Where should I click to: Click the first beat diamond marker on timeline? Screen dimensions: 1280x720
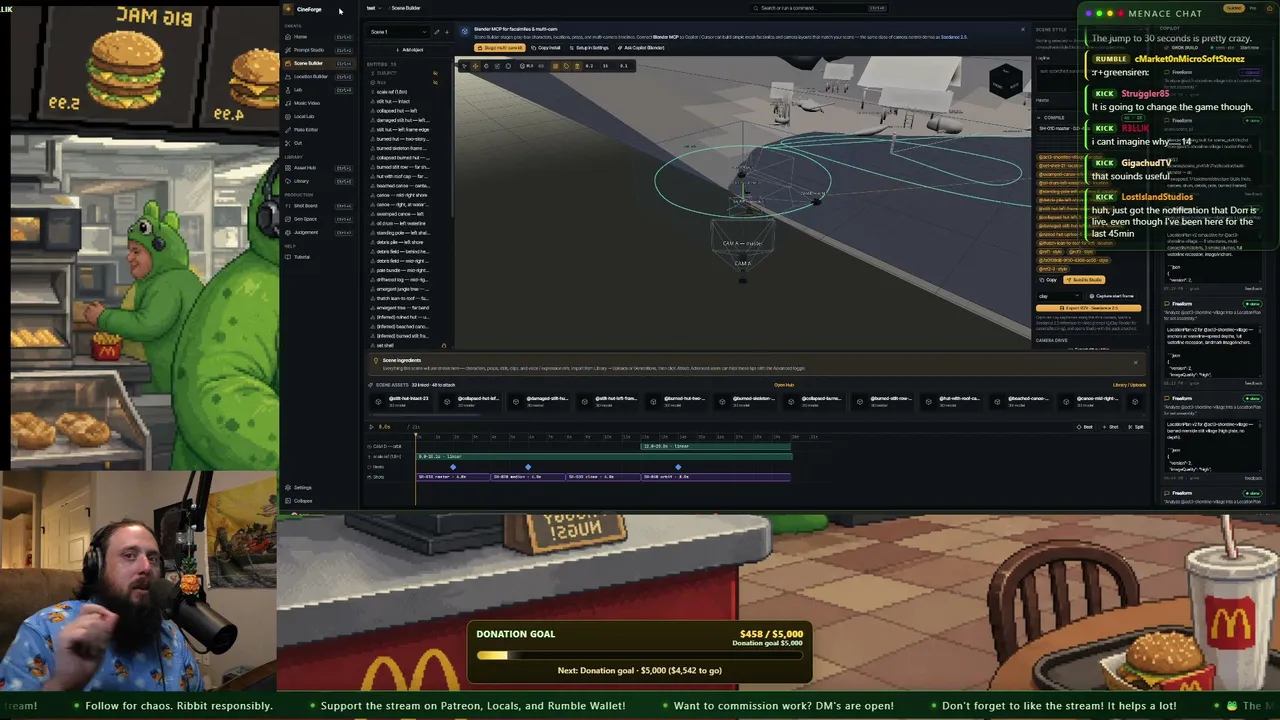tap(453, 467)
